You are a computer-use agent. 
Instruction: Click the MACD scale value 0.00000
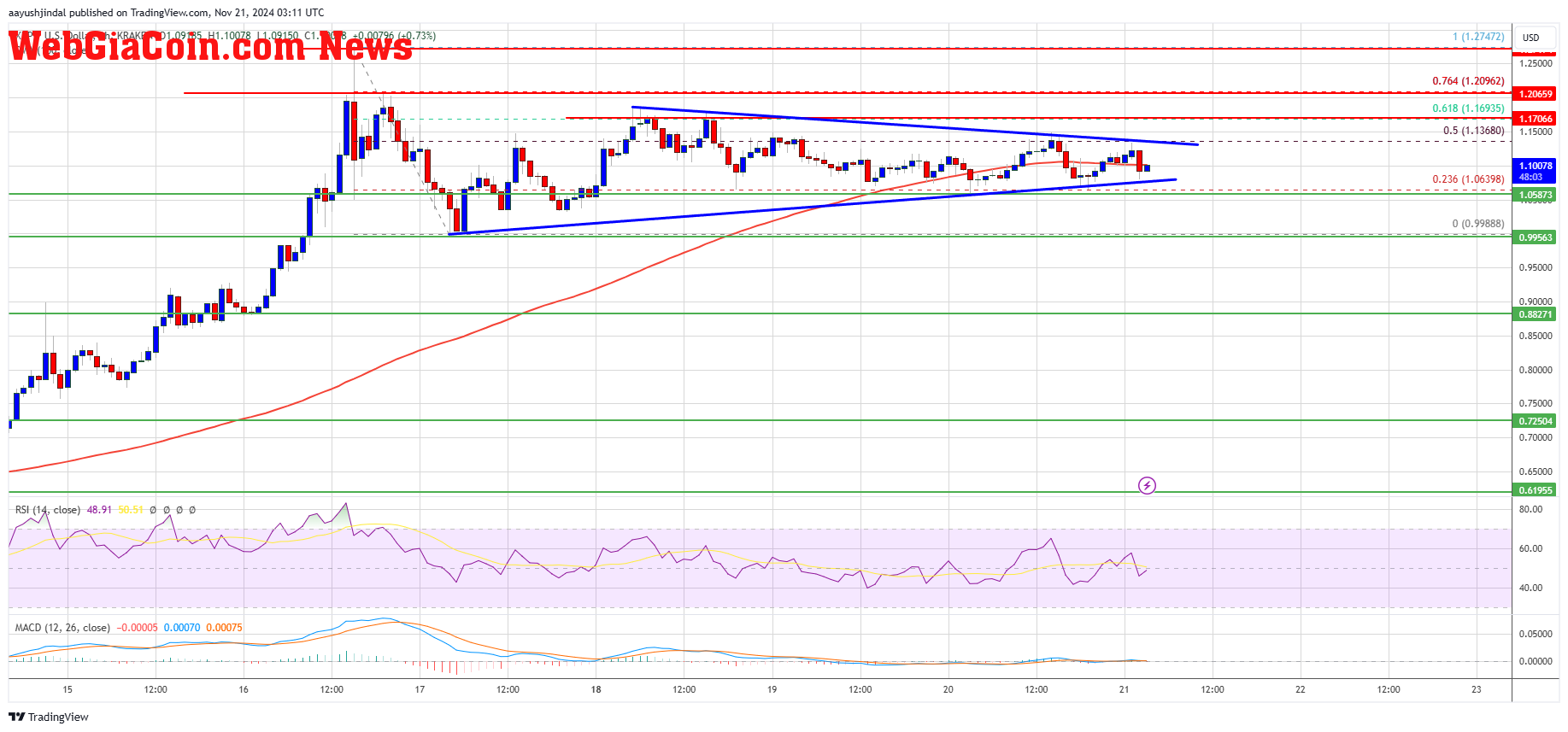[x=1535, y=662]
